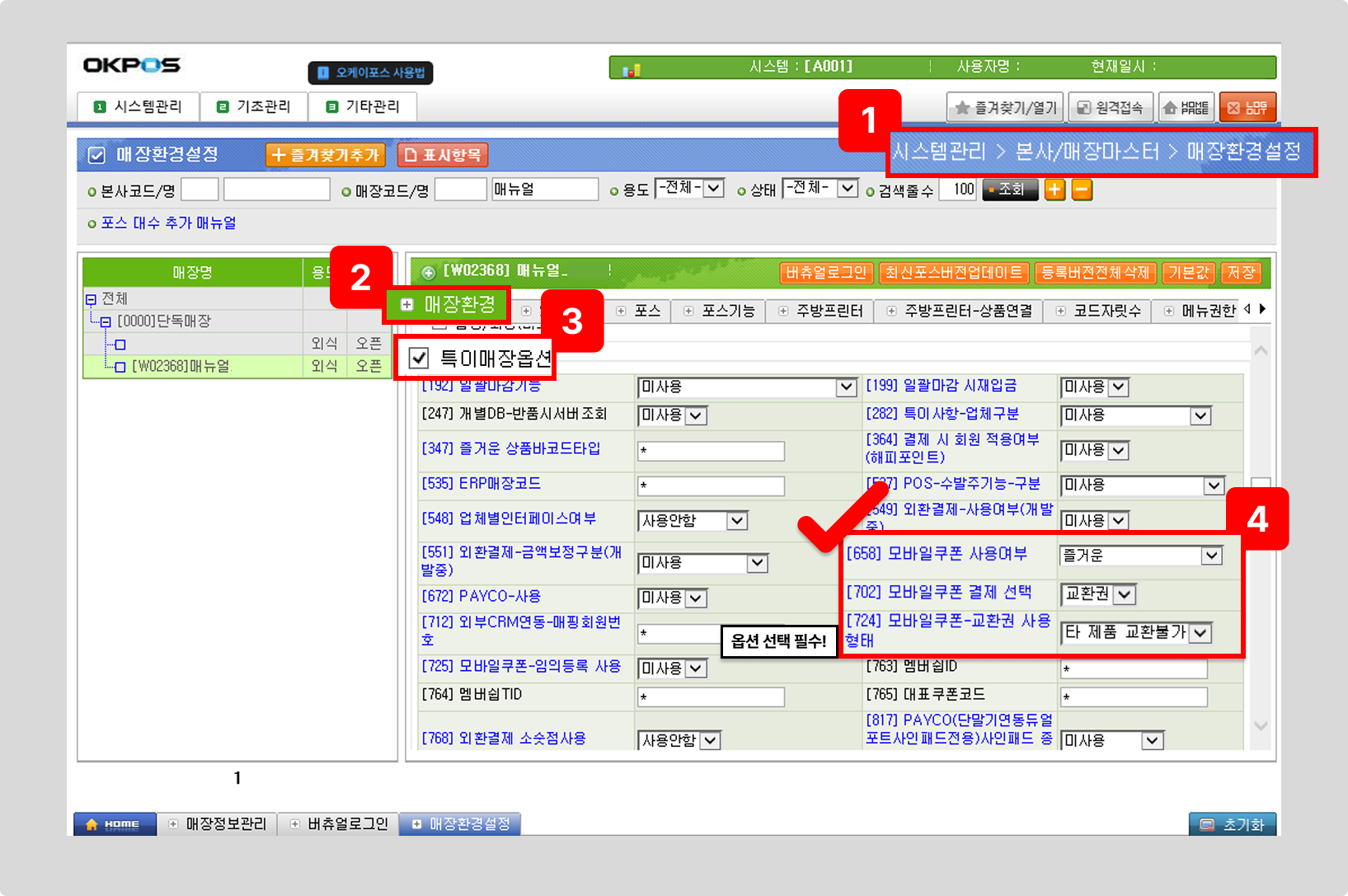Click the orange minus icon beside 조회

point(1082,190)
